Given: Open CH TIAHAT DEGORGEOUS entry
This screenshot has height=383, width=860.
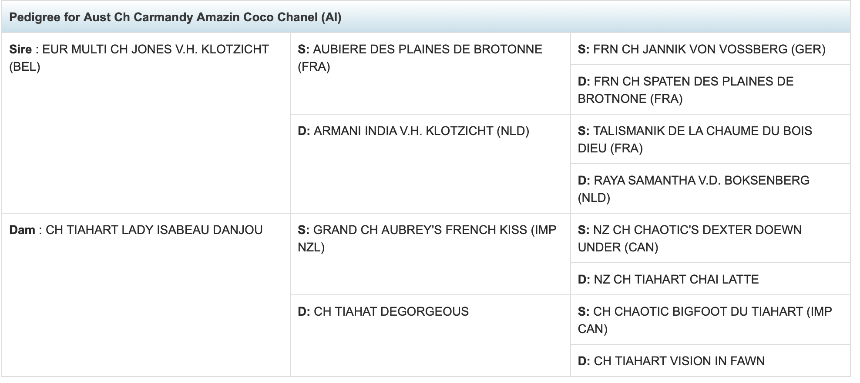Looking at the screenshot, I should point(383,312).
